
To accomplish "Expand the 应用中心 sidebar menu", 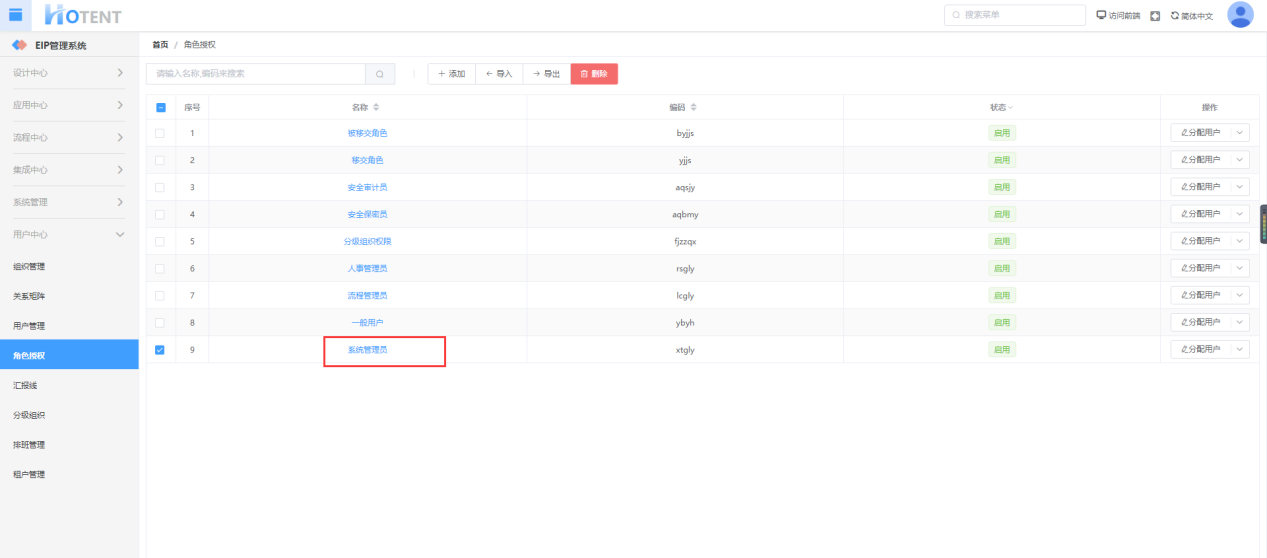I will tap(69, 105).
